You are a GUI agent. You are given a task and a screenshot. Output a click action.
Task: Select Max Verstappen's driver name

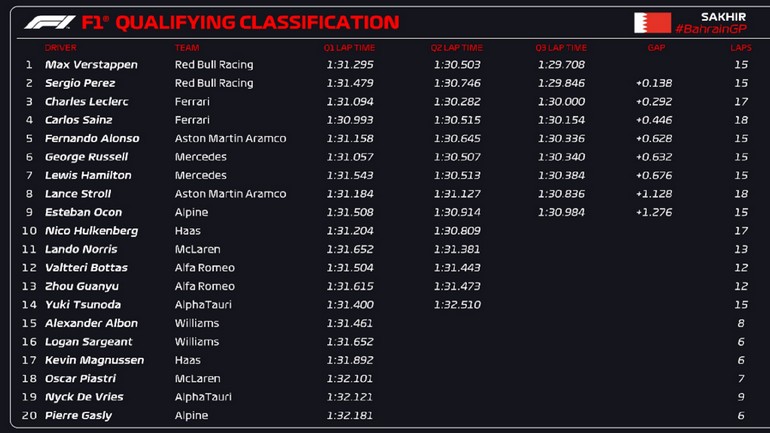(91, 65)
